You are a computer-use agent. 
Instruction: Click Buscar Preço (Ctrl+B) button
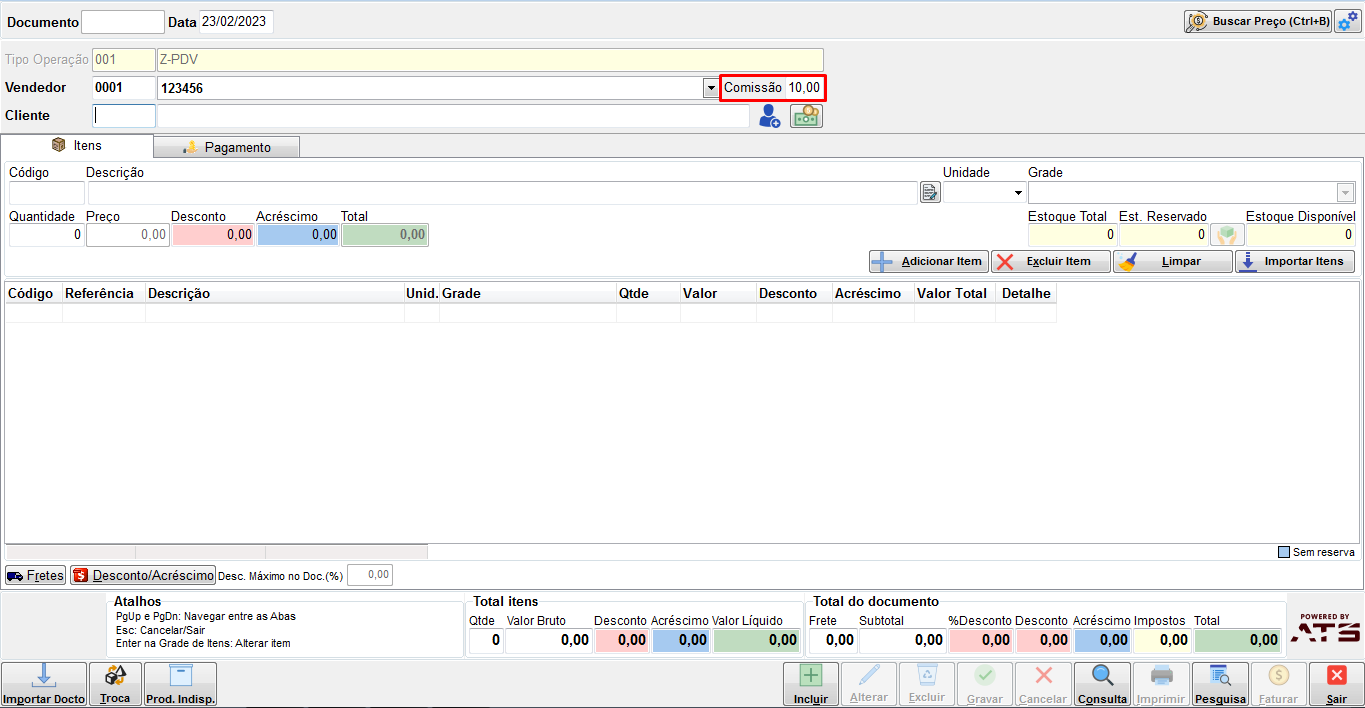pyautogui.click(x=1258, y=21)
